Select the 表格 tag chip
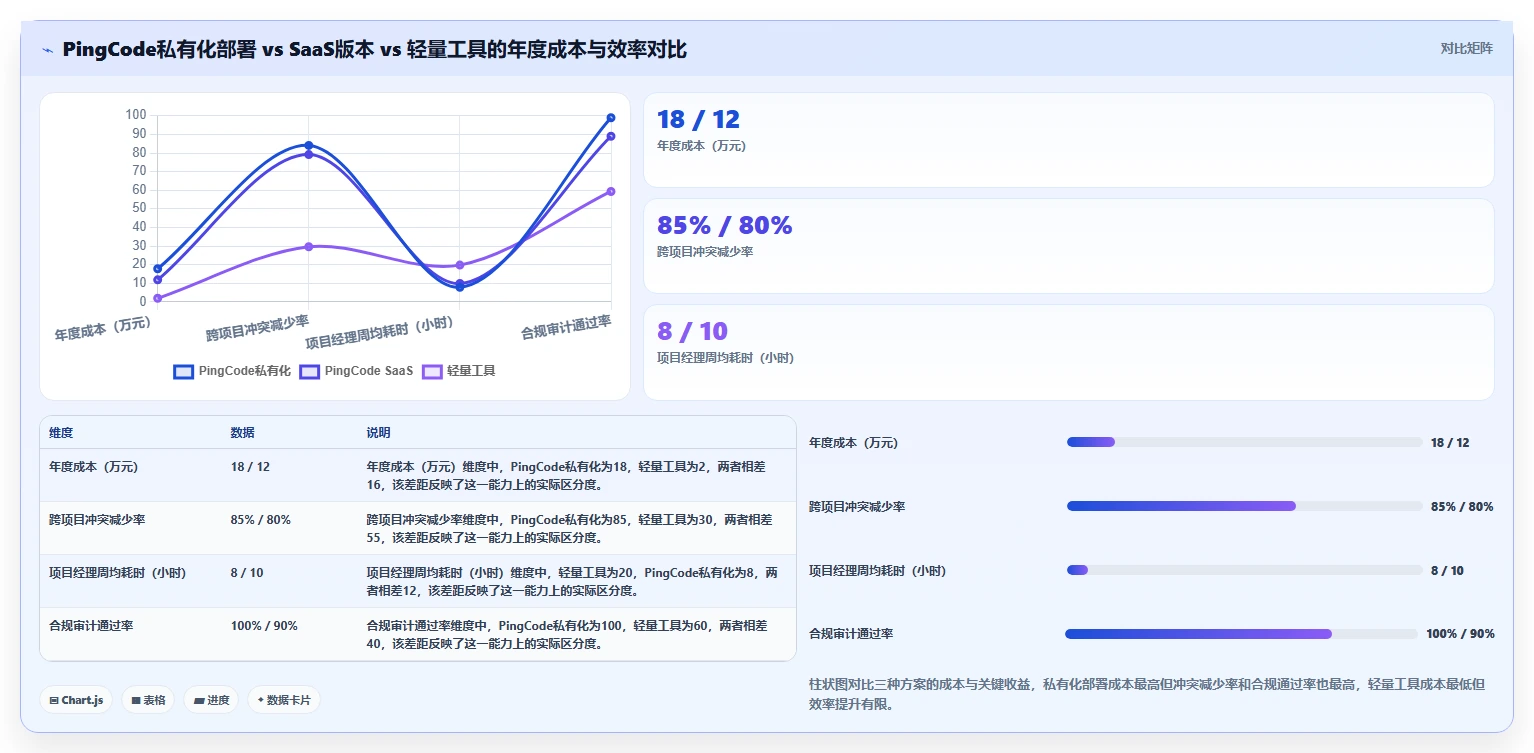 148,700
